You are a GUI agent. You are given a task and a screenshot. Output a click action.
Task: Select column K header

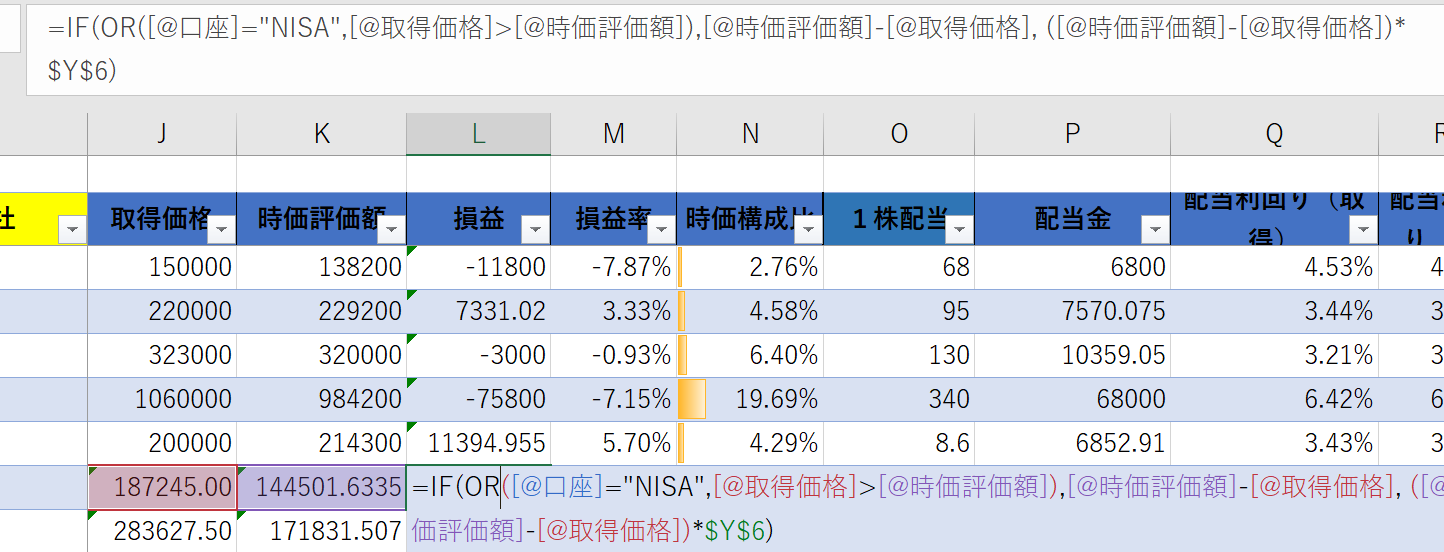321,134
